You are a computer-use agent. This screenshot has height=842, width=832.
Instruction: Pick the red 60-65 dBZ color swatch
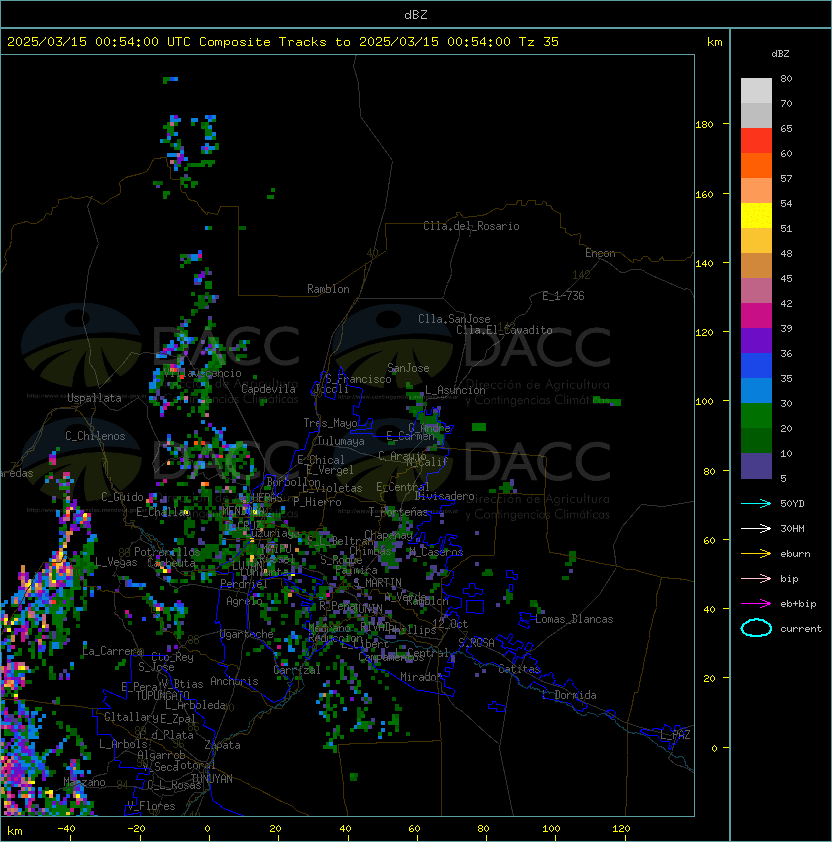[x=756, y=141]
